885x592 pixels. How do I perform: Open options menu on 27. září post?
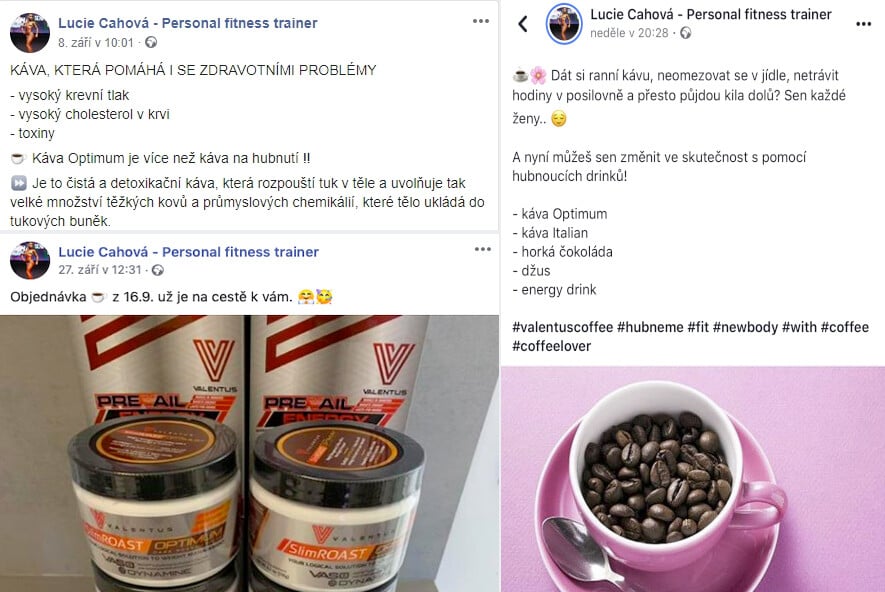[483, 249]
